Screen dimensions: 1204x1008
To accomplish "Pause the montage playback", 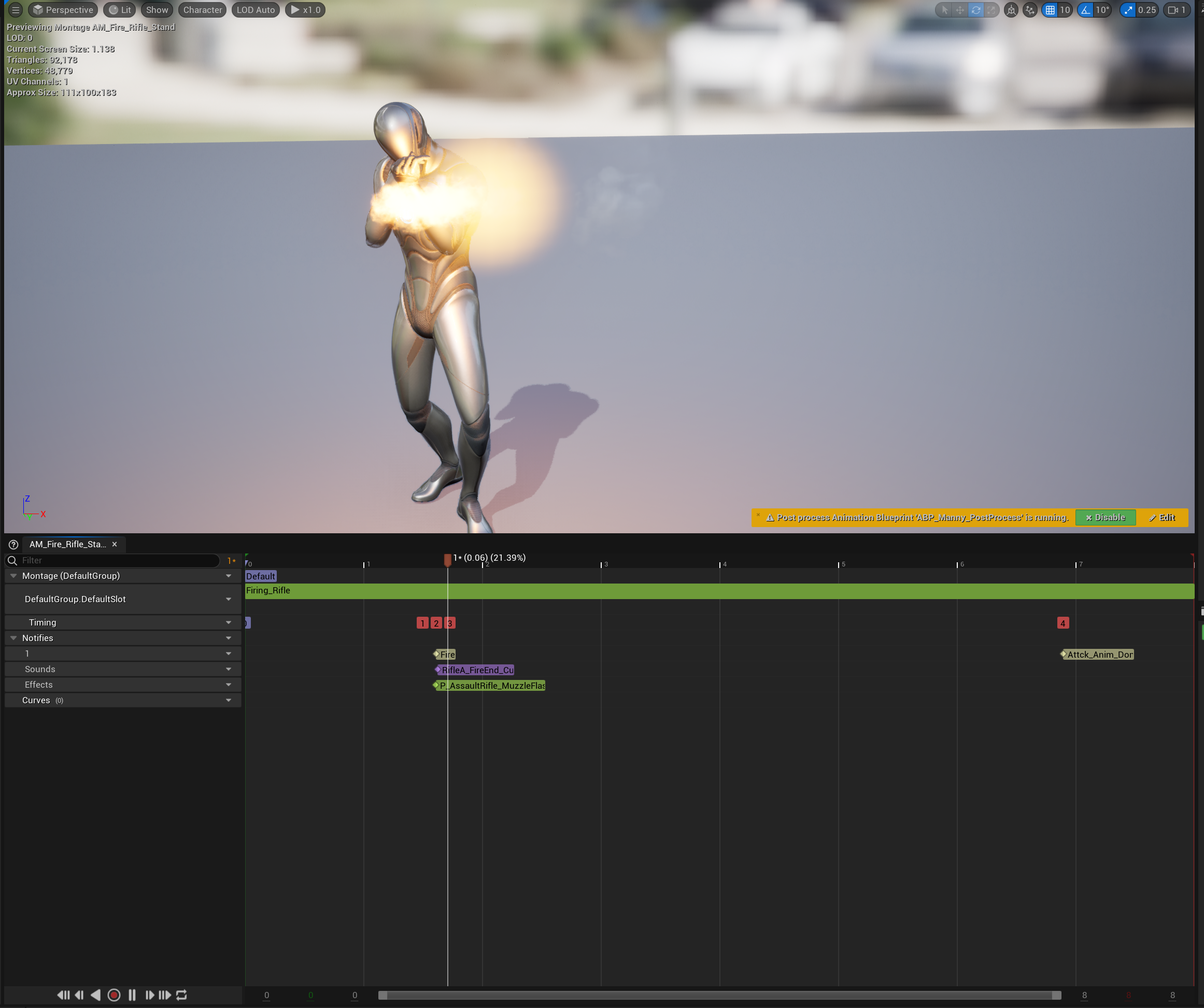I will point(132,995).
